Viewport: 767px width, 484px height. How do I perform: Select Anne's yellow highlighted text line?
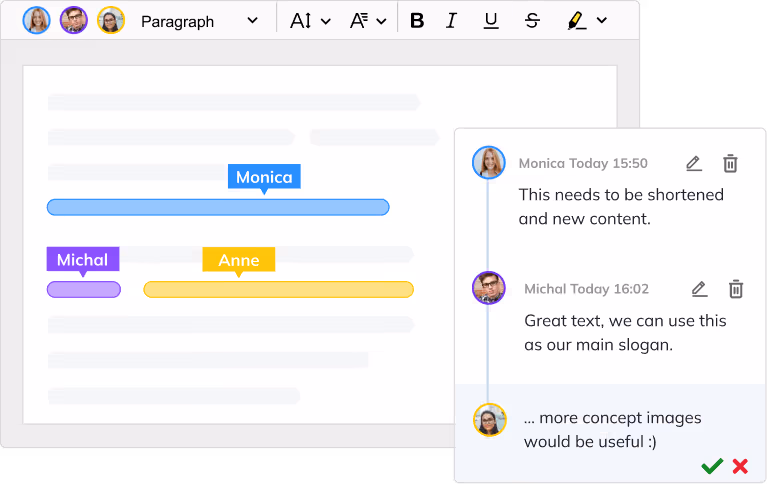pos(278,289)
